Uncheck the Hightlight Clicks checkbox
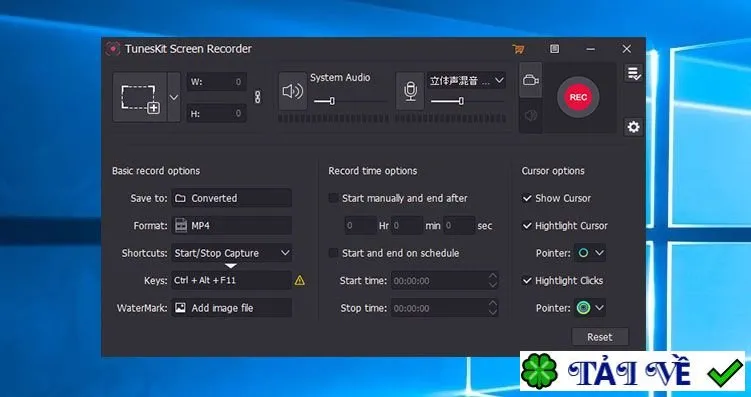Screen dimensions: 751x397 [x=527, y=281]
